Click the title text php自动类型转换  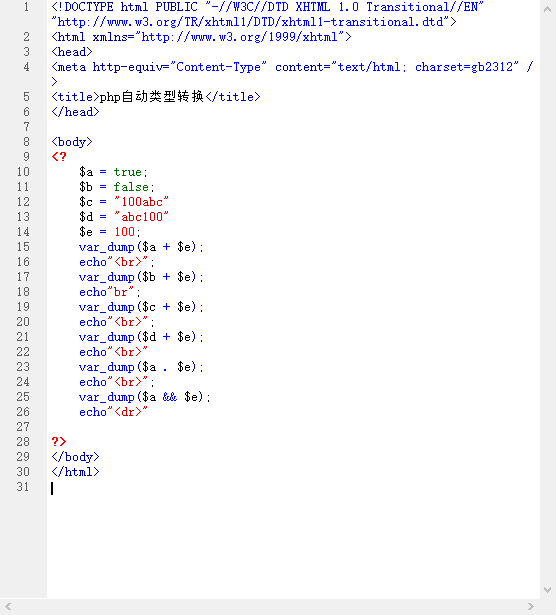pos(151,96)
